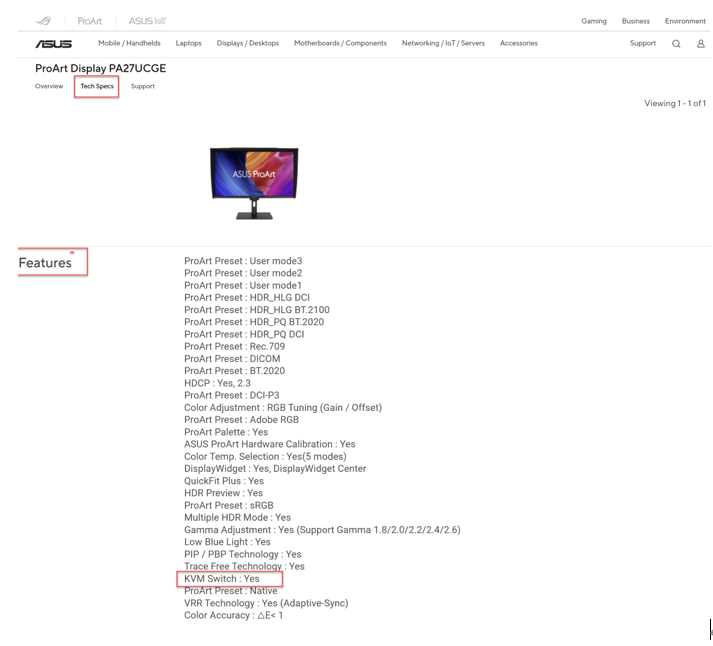713x646 pixels.
Task: Select the Tech Specs tab
Action: [x=97, y=86]
